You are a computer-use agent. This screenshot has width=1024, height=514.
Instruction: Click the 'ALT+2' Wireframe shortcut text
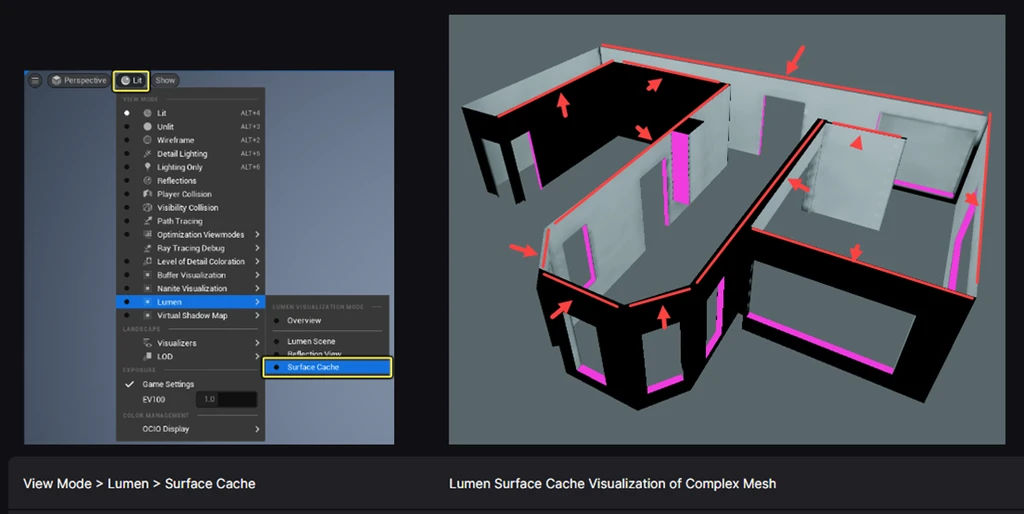click(x=250, y=140)
